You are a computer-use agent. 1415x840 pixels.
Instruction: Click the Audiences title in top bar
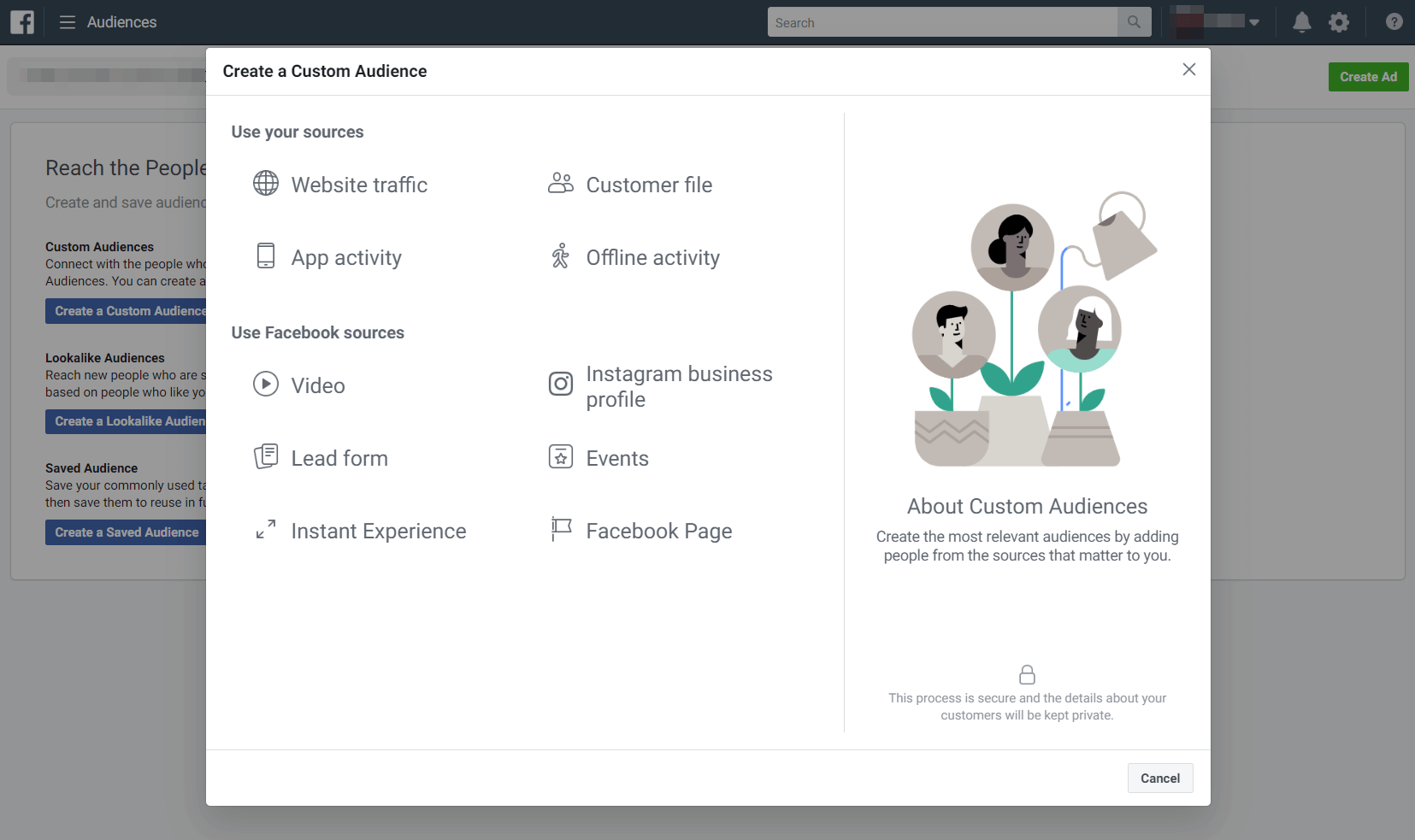(121, 22)
